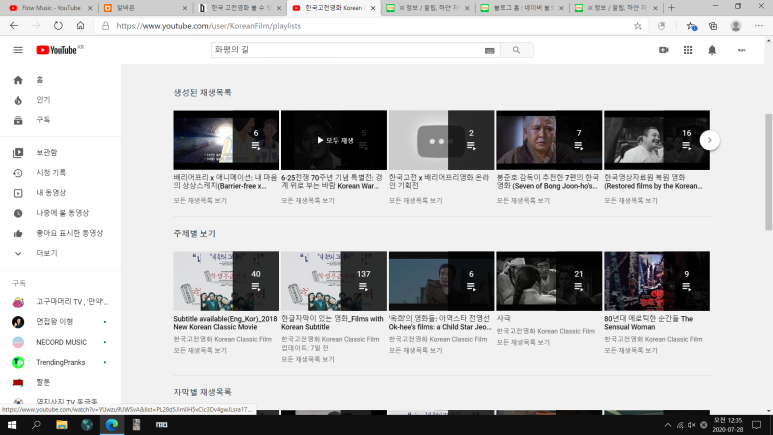
Task: Open File Explorer from the taskbar
Action: pyautogui.click(x=62, y=425)
